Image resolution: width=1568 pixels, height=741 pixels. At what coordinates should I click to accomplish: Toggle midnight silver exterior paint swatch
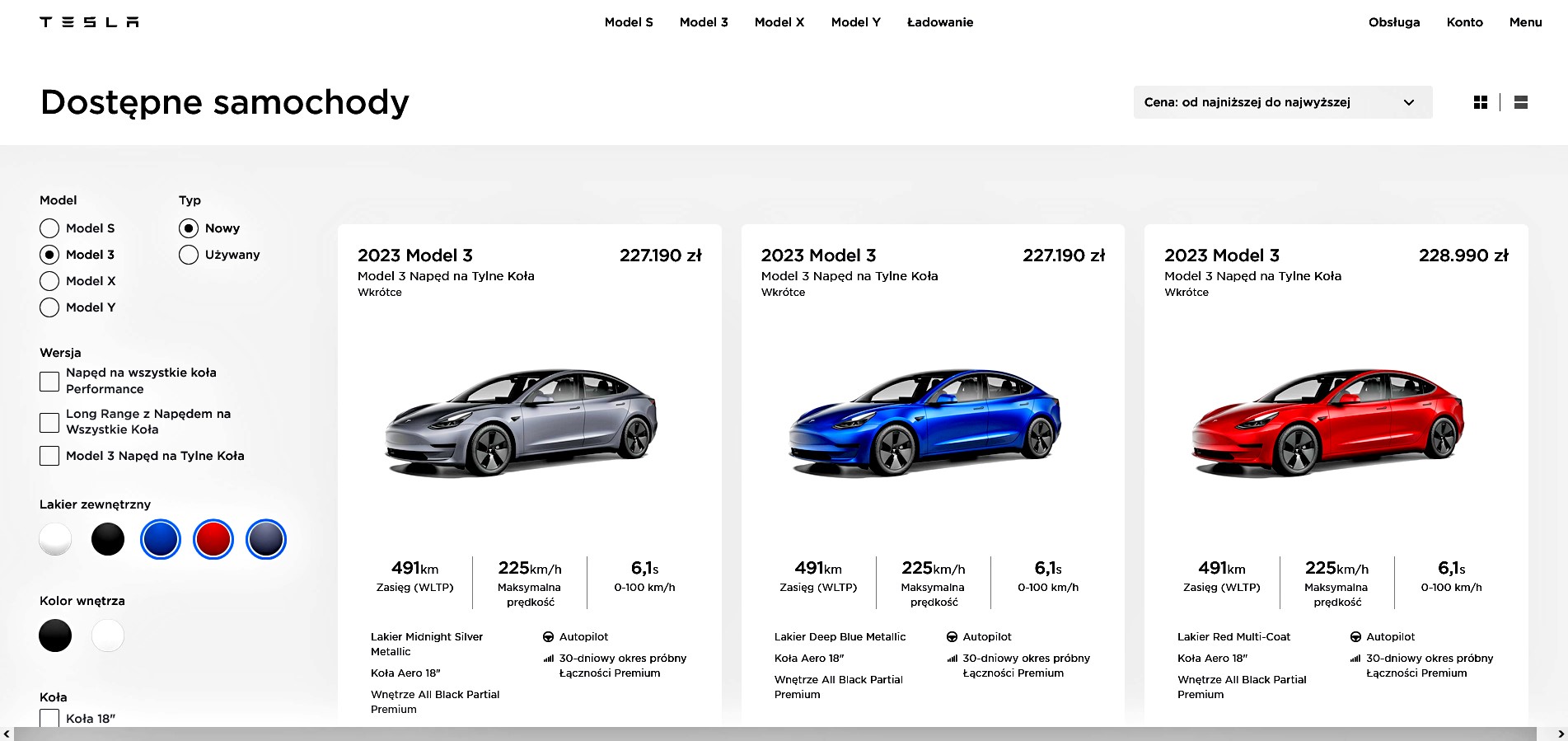pyautogui.click(x=266, y=539)
